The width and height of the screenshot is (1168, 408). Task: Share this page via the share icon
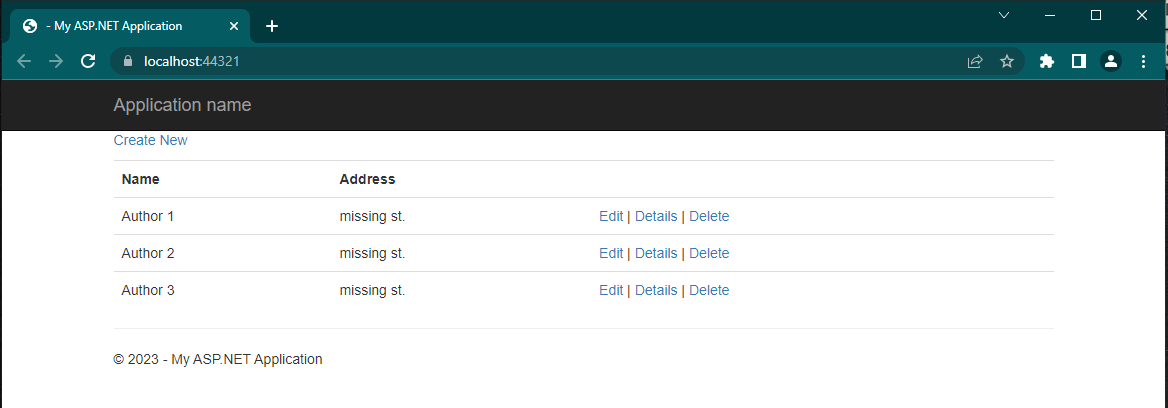point(974,61)
